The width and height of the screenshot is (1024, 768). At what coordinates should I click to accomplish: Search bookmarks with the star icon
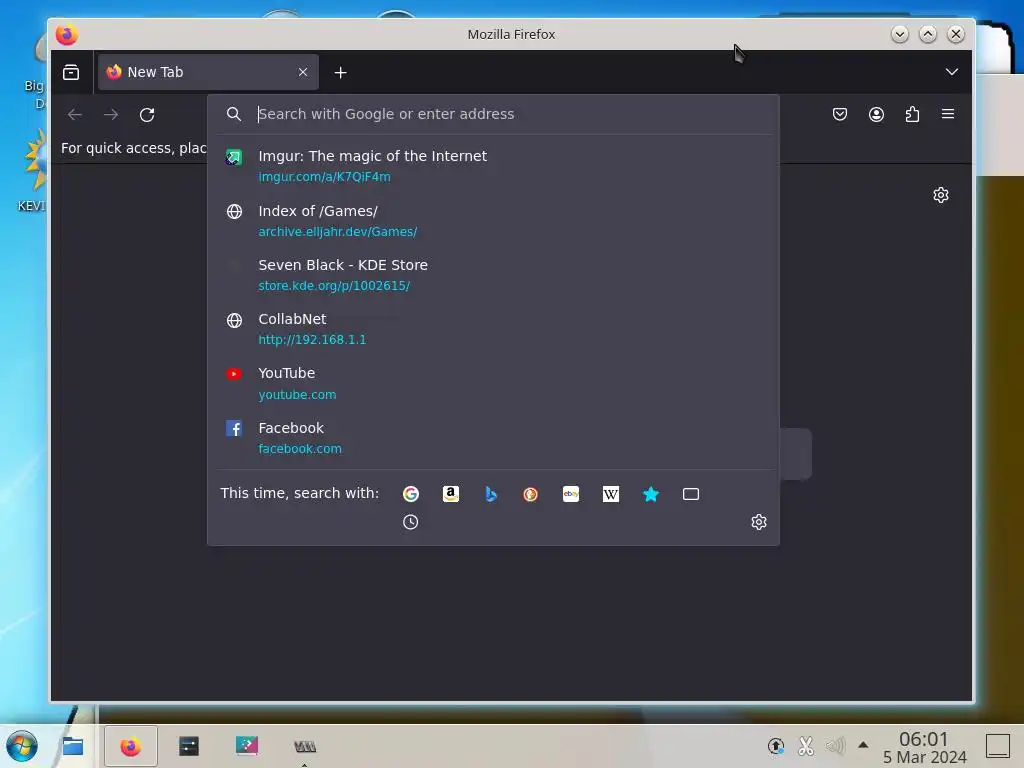point(651,494)
